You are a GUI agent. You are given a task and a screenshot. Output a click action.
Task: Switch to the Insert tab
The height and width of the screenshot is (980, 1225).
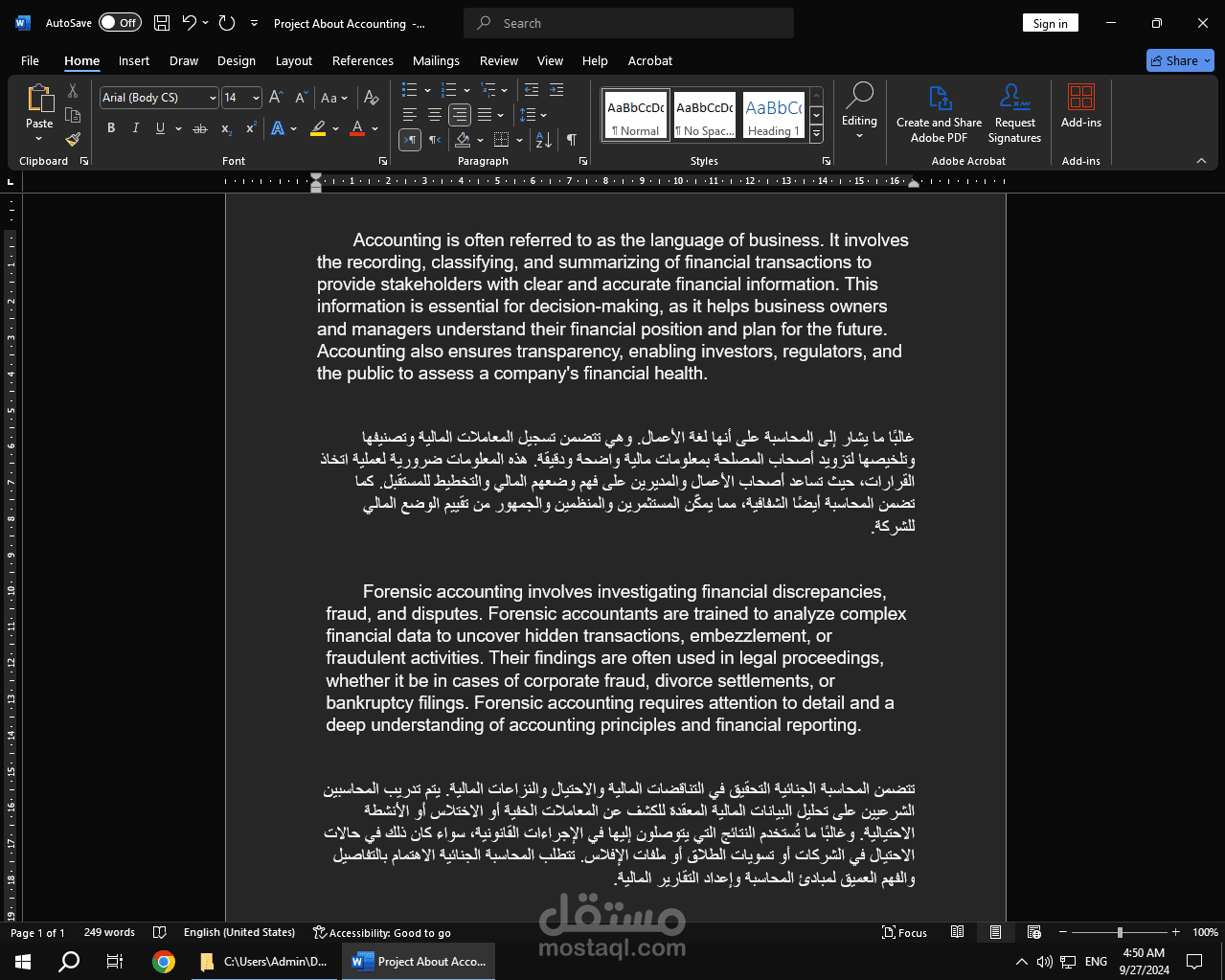(x=134, y=60)
